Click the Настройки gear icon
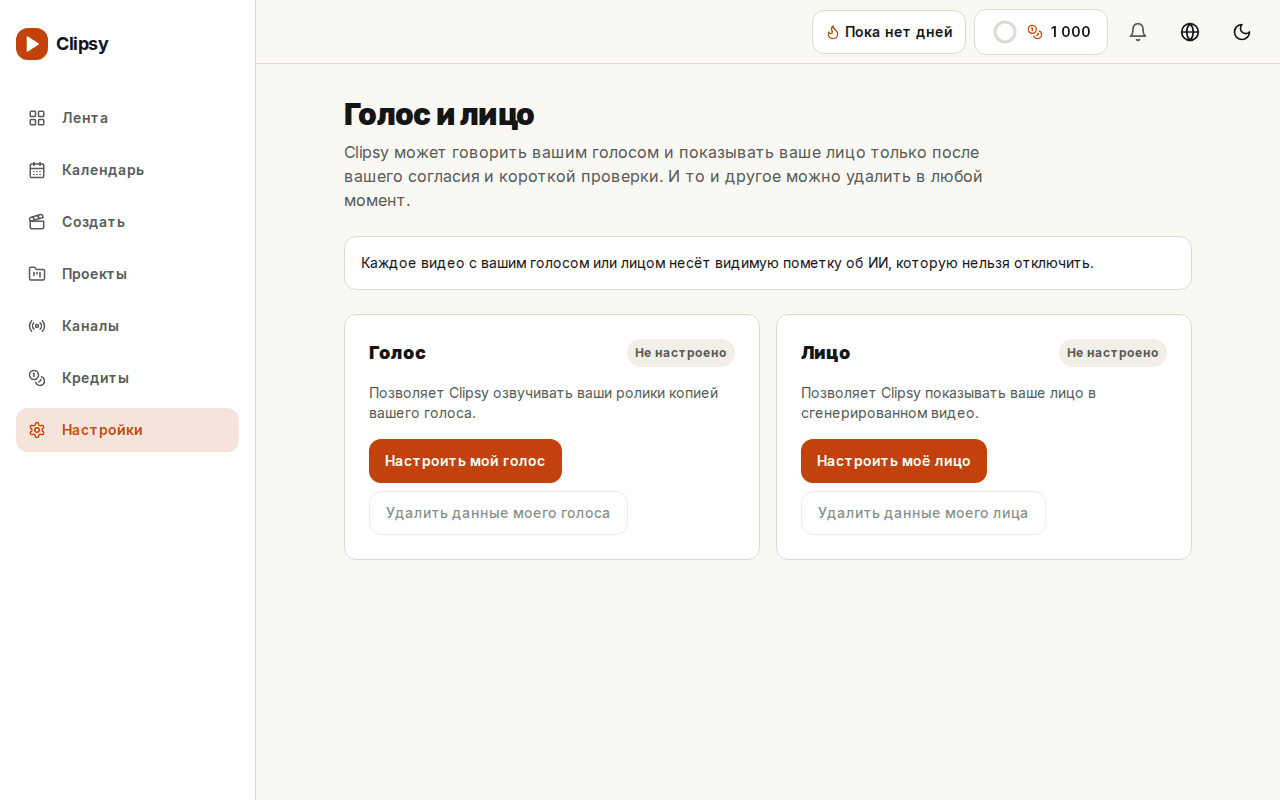This screenshot has width=1280, height=800. click(x=37, y=430)
